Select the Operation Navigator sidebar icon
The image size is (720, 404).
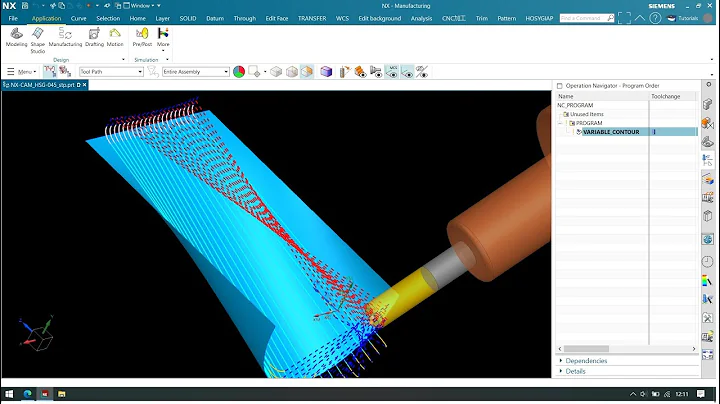(708, 160)
